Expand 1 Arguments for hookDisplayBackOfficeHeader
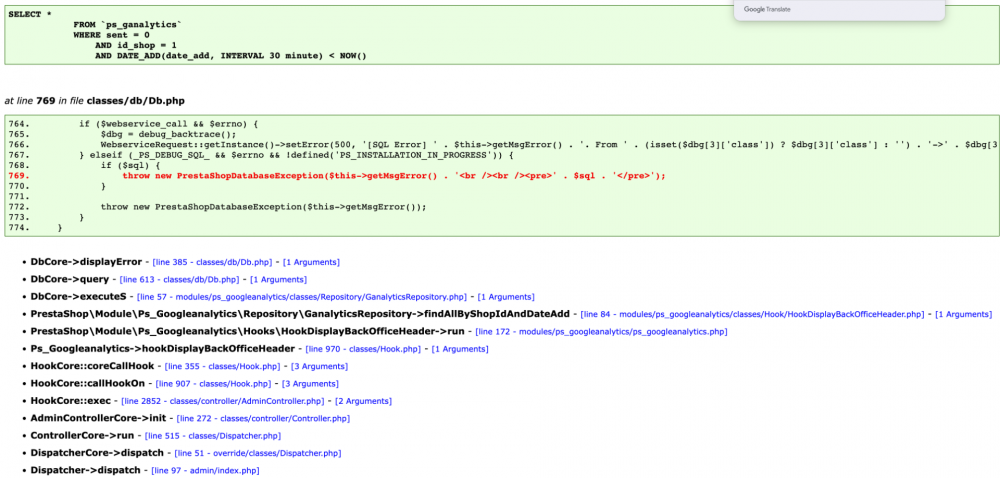Image resolution: width=1000 pixels, height=478 pixels. (460, 349)
